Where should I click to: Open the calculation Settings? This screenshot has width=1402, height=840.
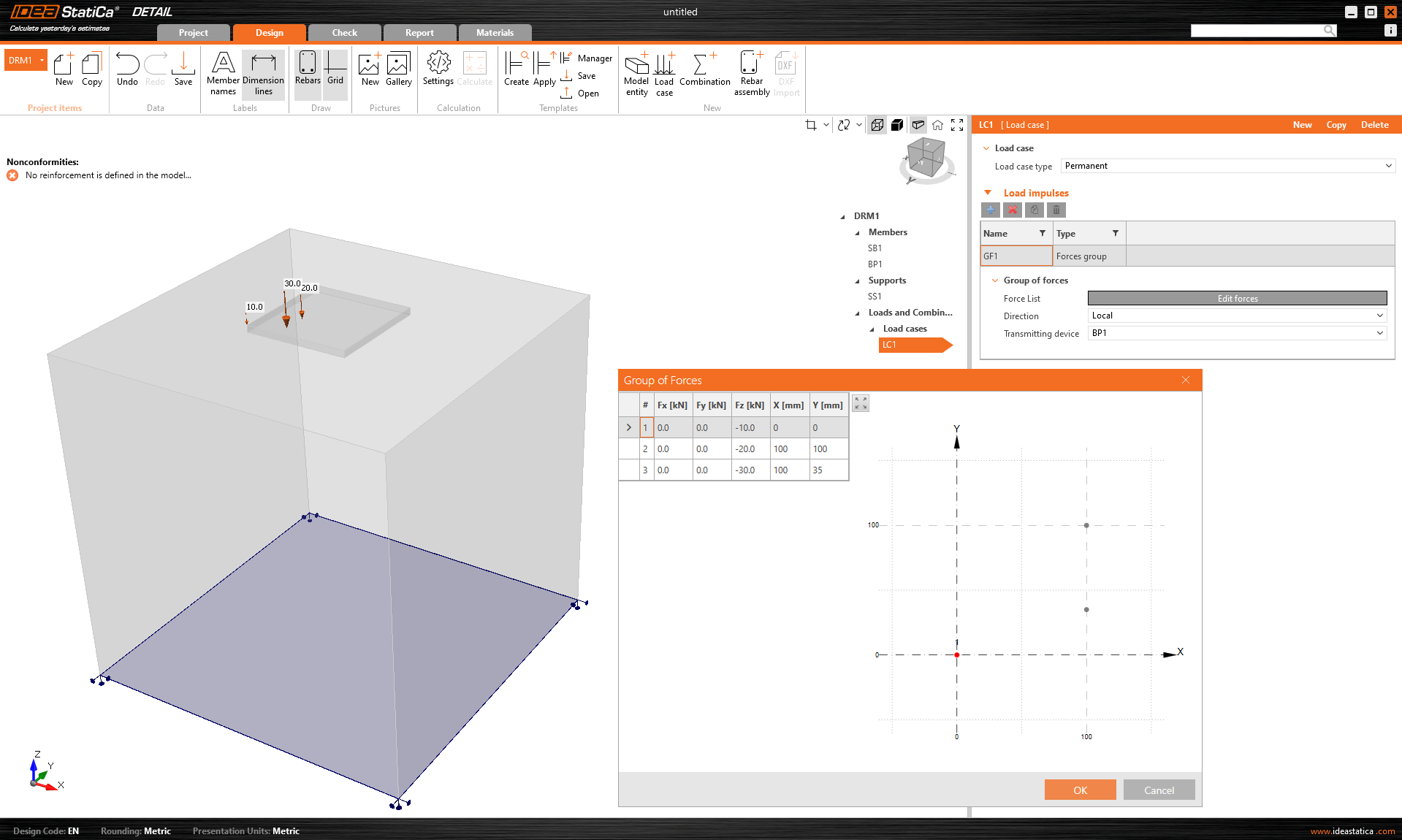(x=438, y=71)
